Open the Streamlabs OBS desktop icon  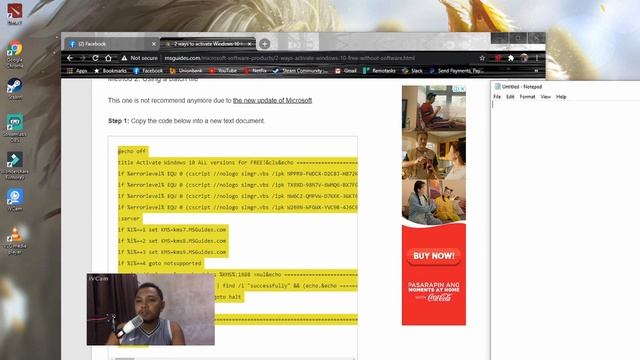click(x=15, y=127)
